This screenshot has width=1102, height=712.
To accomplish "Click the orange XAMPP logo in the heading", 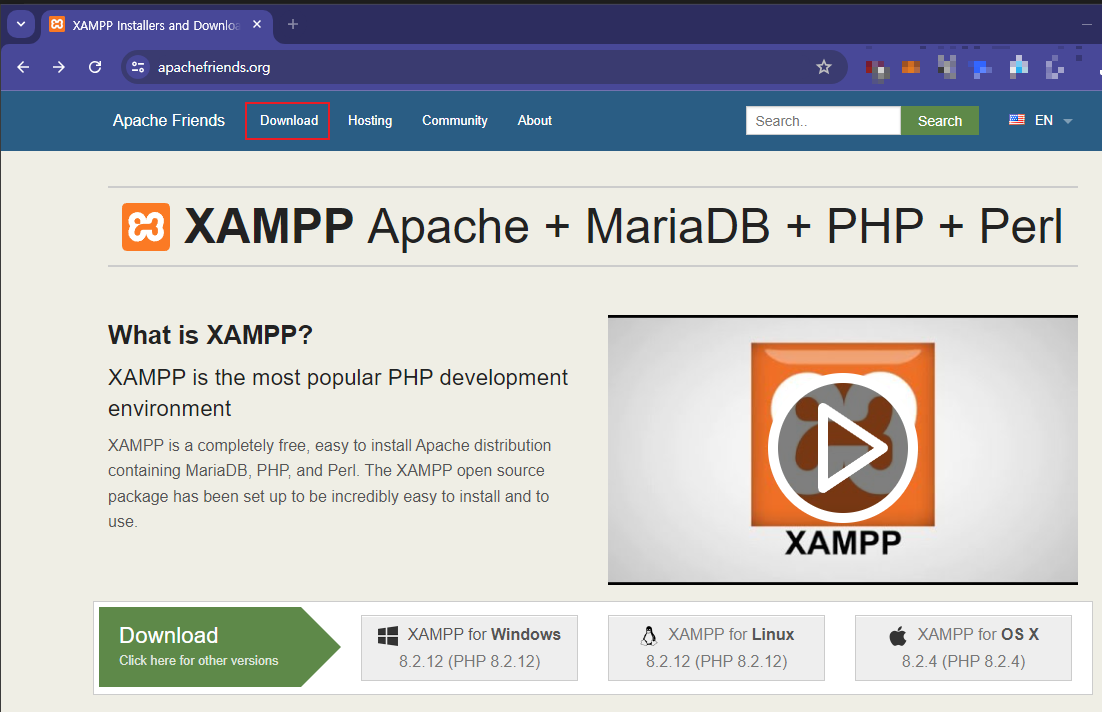I will pyautogui.click(x=145, y=226).
